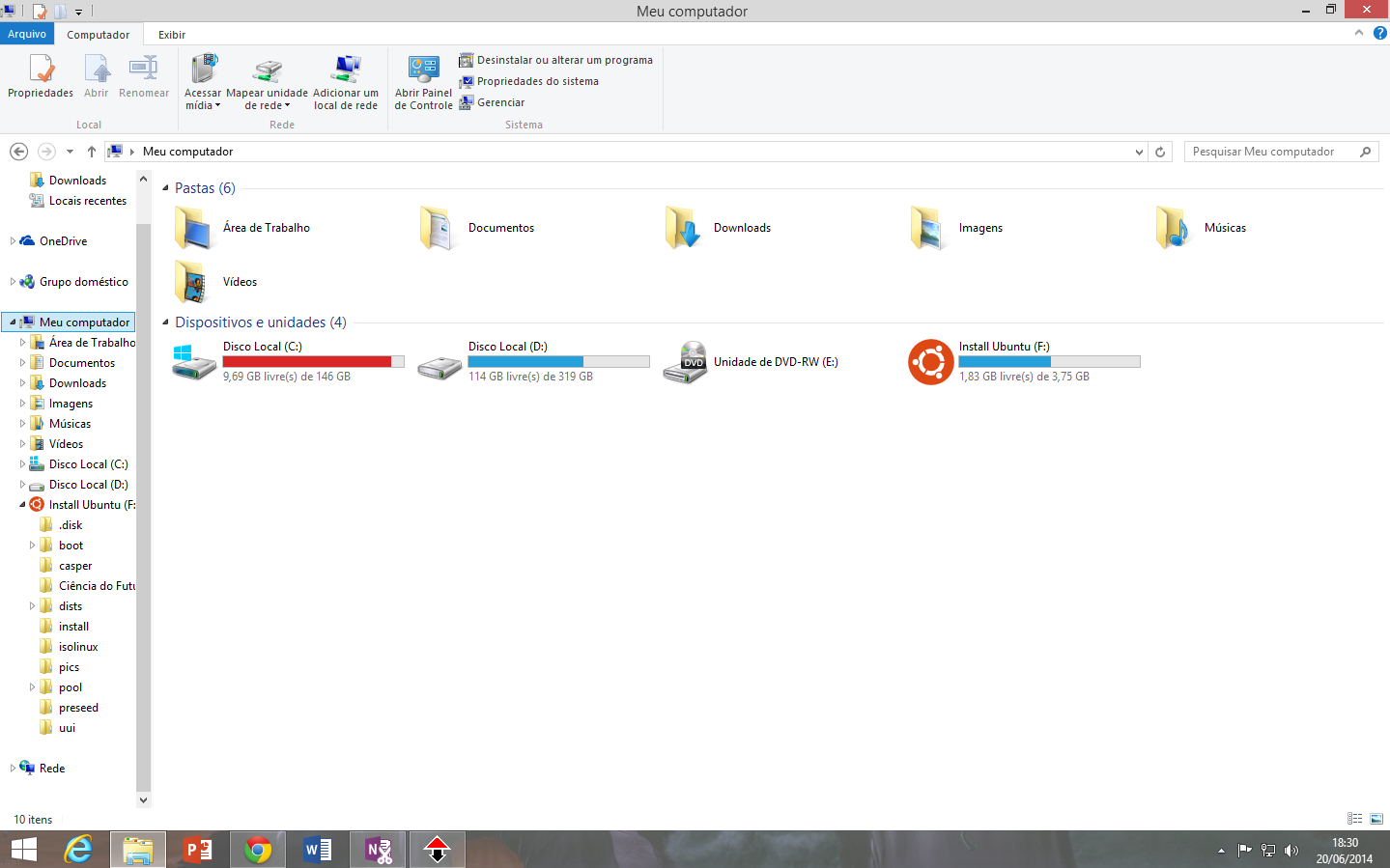This screenshot has height=868, width=1390.
Task: Open Unidade de DVD-RW (E:)
Action: 686,362
